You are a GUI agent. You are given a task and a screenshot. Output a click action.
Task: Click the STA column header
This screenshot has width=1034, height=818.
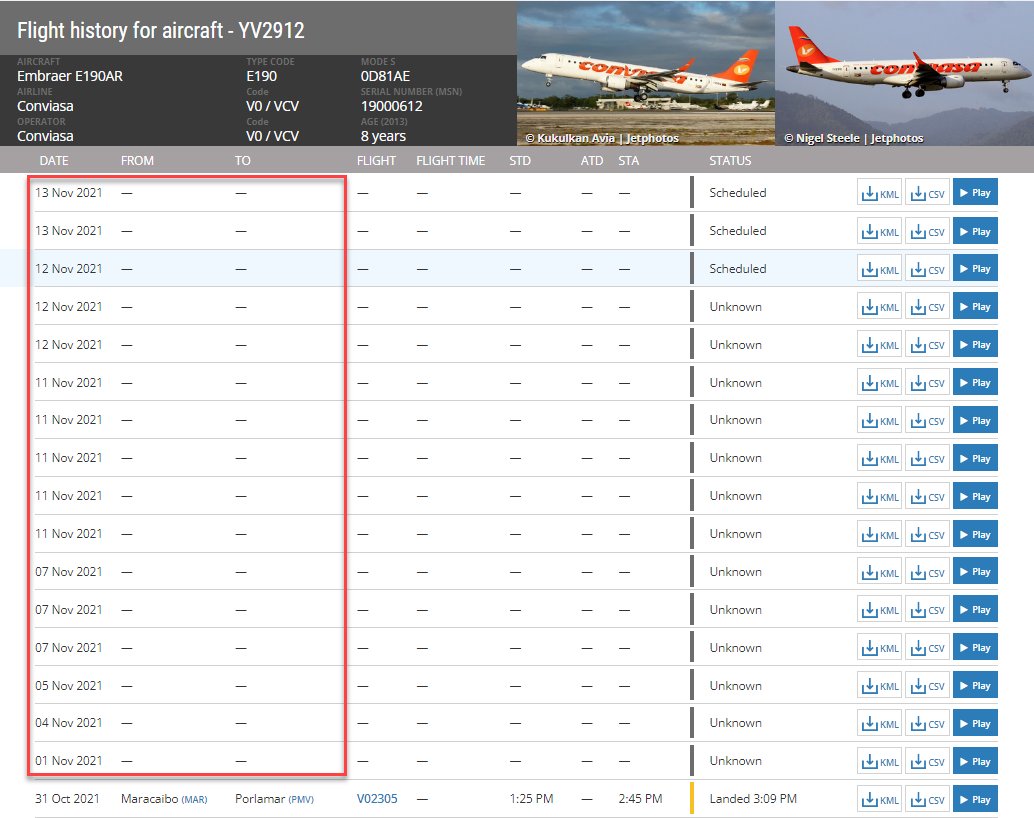[x=628, y=161]
